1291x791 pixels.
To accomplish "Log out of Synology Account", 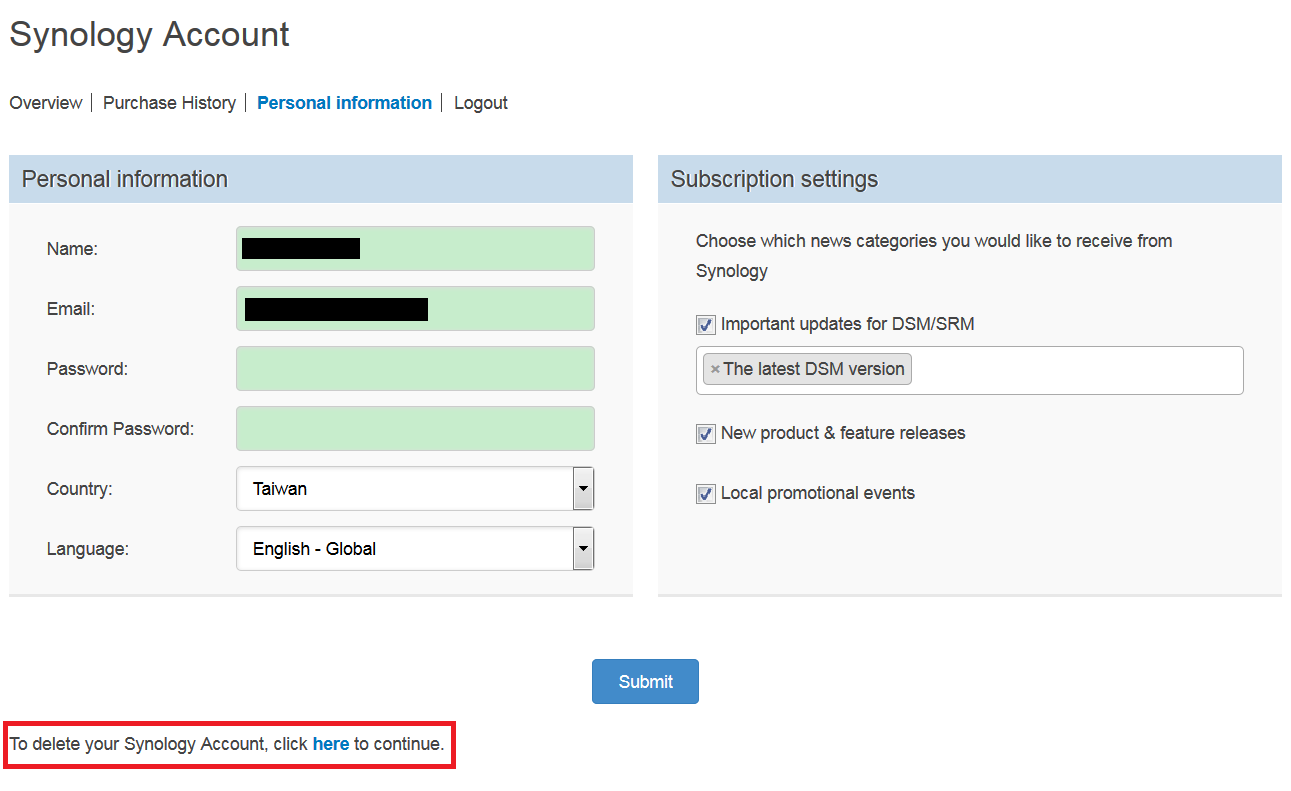I will 481,103.
